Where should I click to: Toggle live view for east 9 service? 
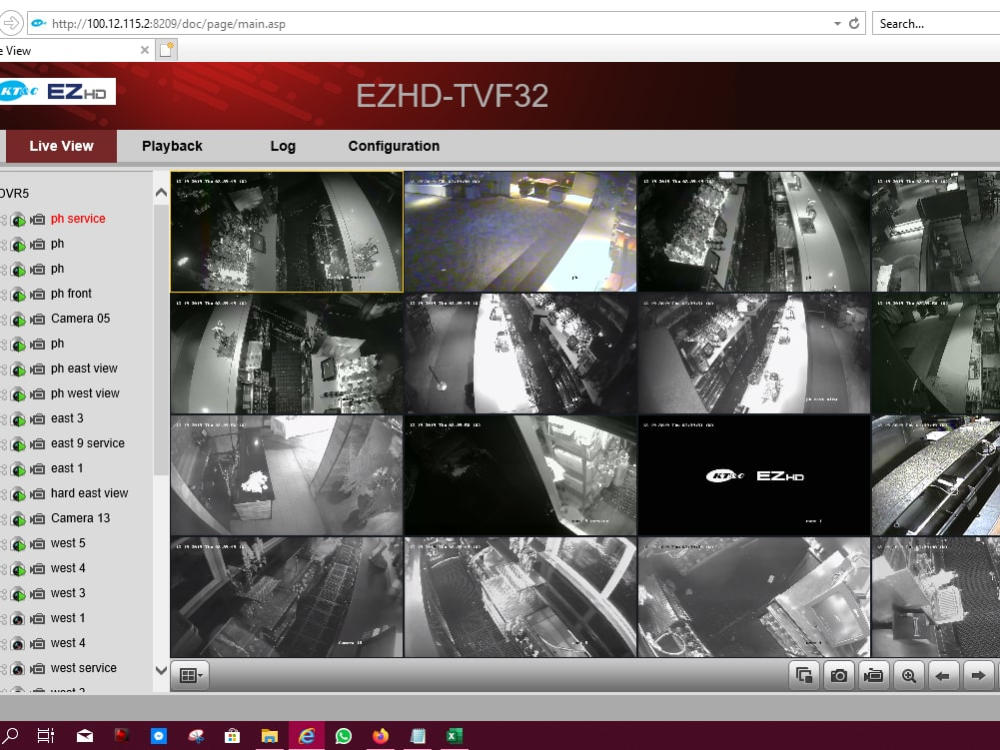(x=18, y=445)
